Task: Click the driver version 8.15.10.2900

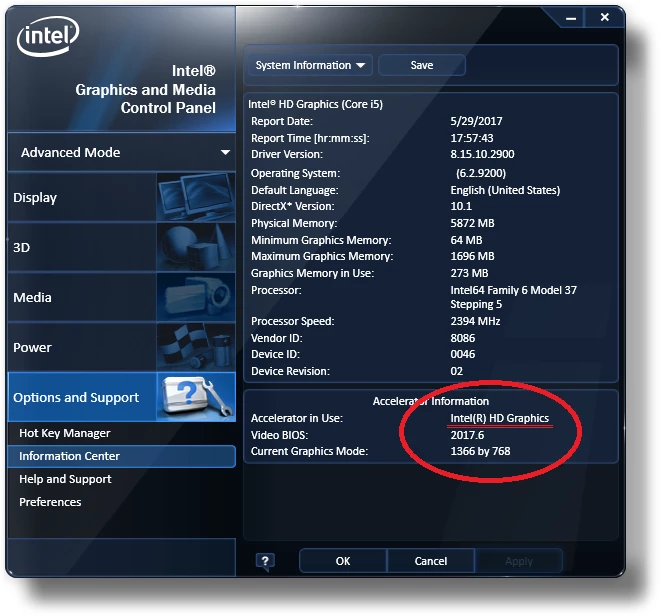Action: click(482, 154)
